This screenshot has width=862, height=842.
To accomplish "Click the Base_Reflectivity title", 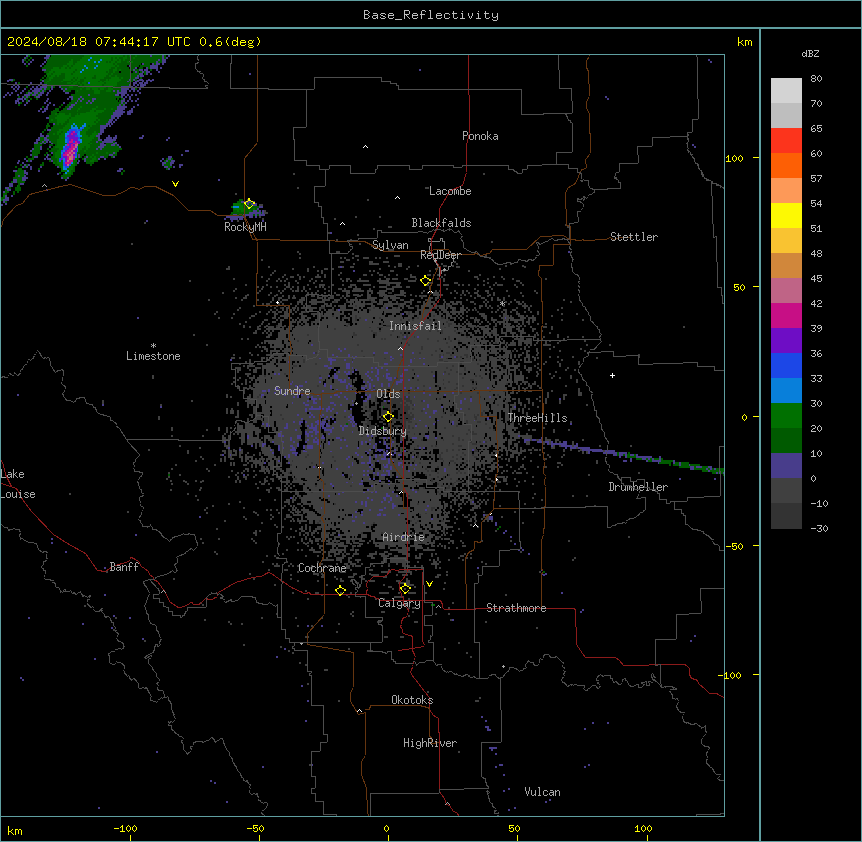I will (x=431, y=15).
